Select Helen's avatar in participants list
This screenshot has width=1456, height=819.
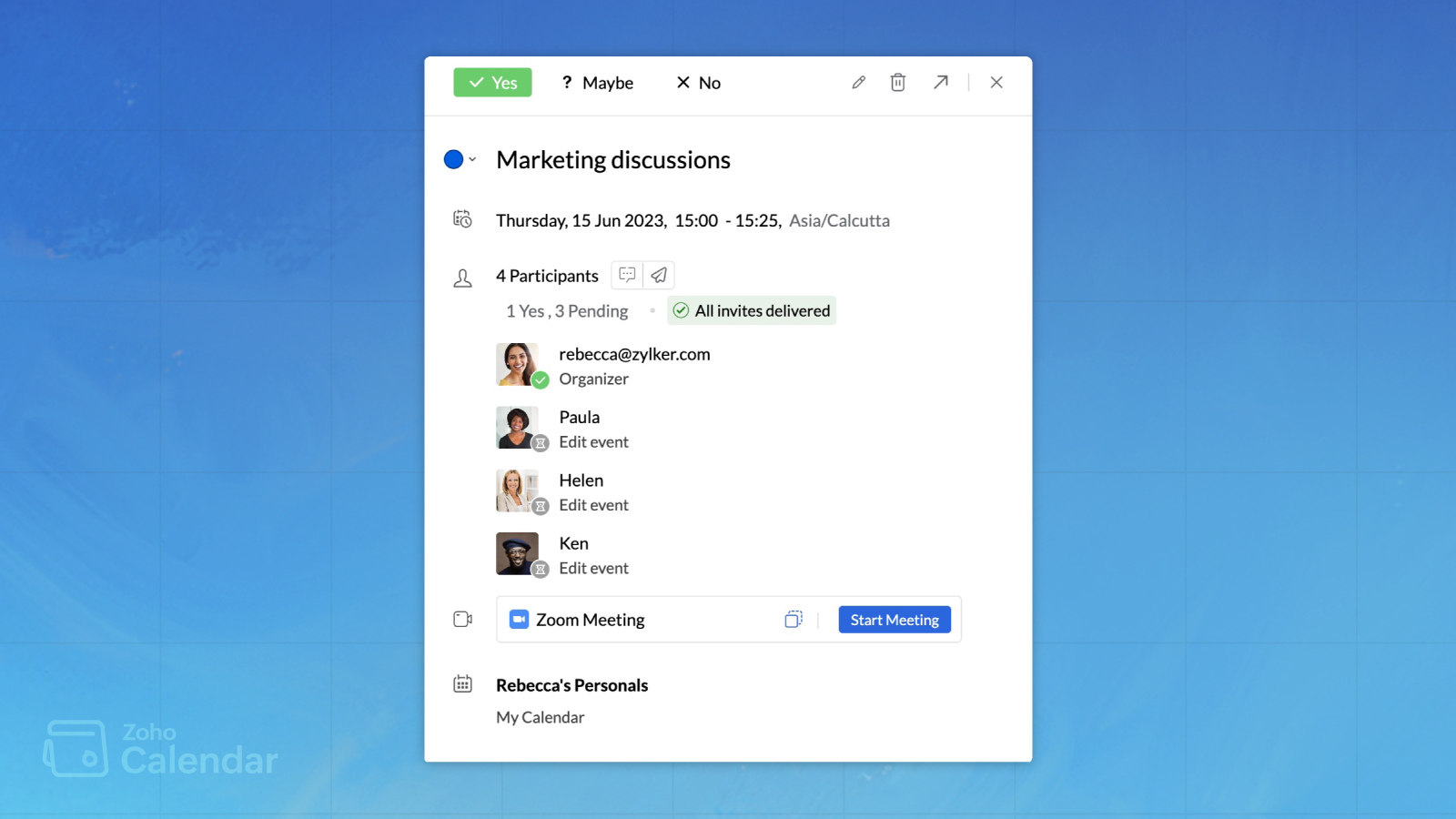(517, 490)
